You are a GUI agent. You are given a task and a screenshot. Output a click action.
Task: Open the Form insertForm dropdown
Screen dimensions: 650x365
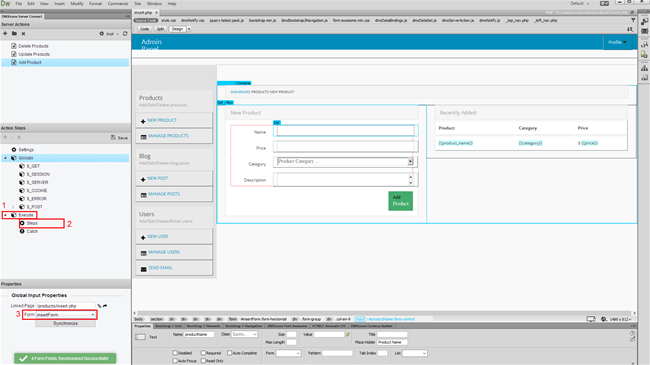(x=66, y=315)
